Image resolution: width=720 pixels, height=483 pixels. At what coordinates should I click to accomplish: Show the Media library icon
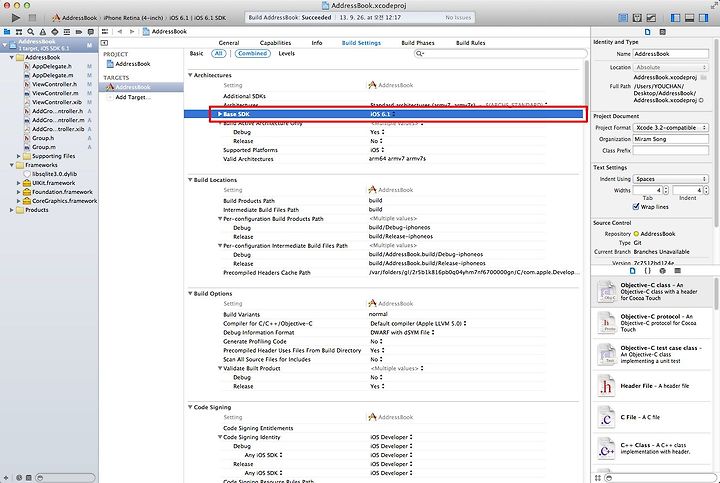(677, 271)
